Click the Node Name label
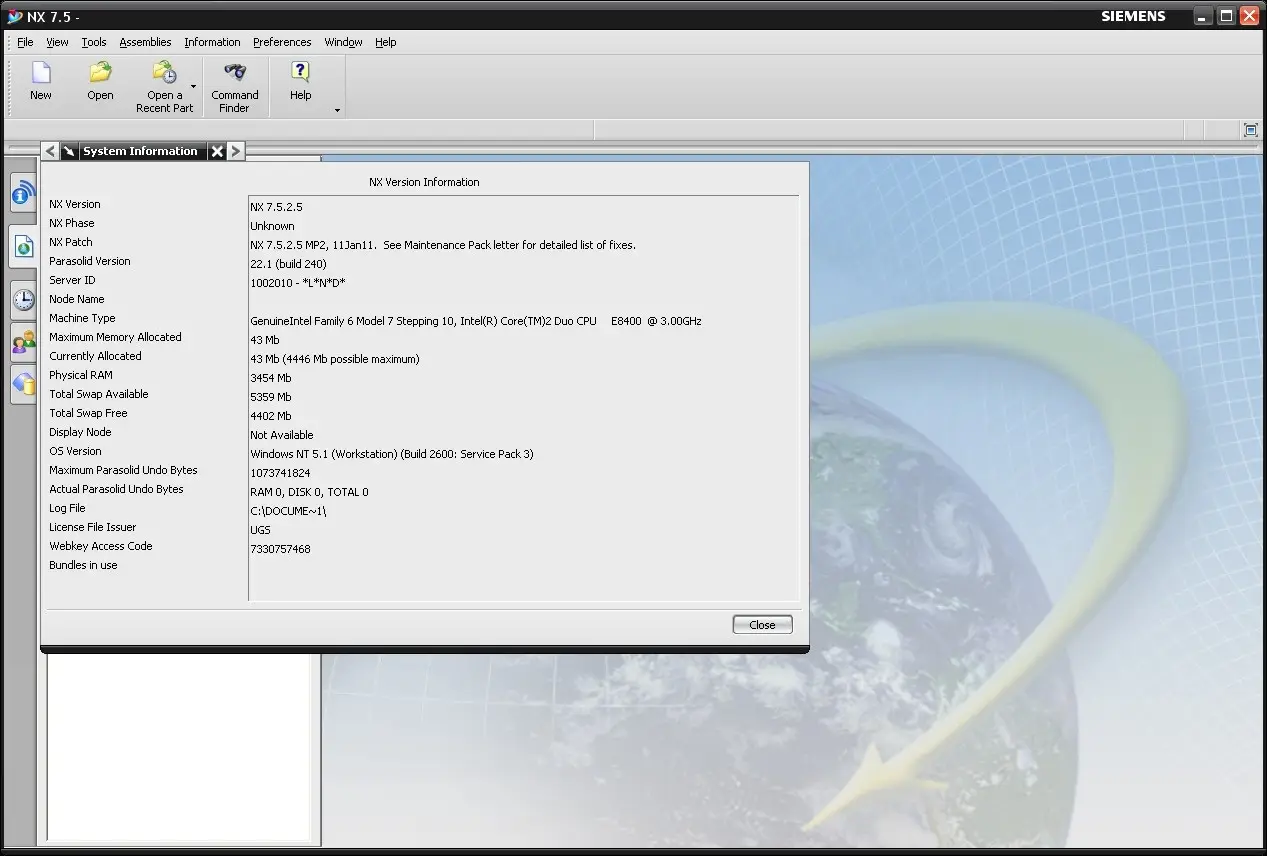Screen dimensions: 1267x856 tap(77, 299)
